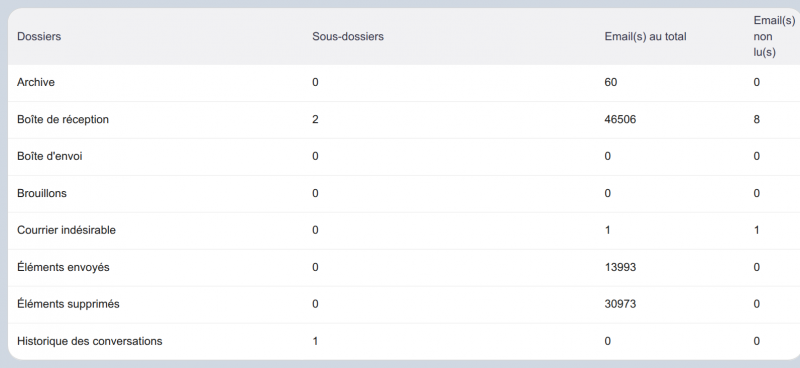800x368 pixels.
Task: Select the Boîte de réception folder
Action: click(x=63, y=119)
